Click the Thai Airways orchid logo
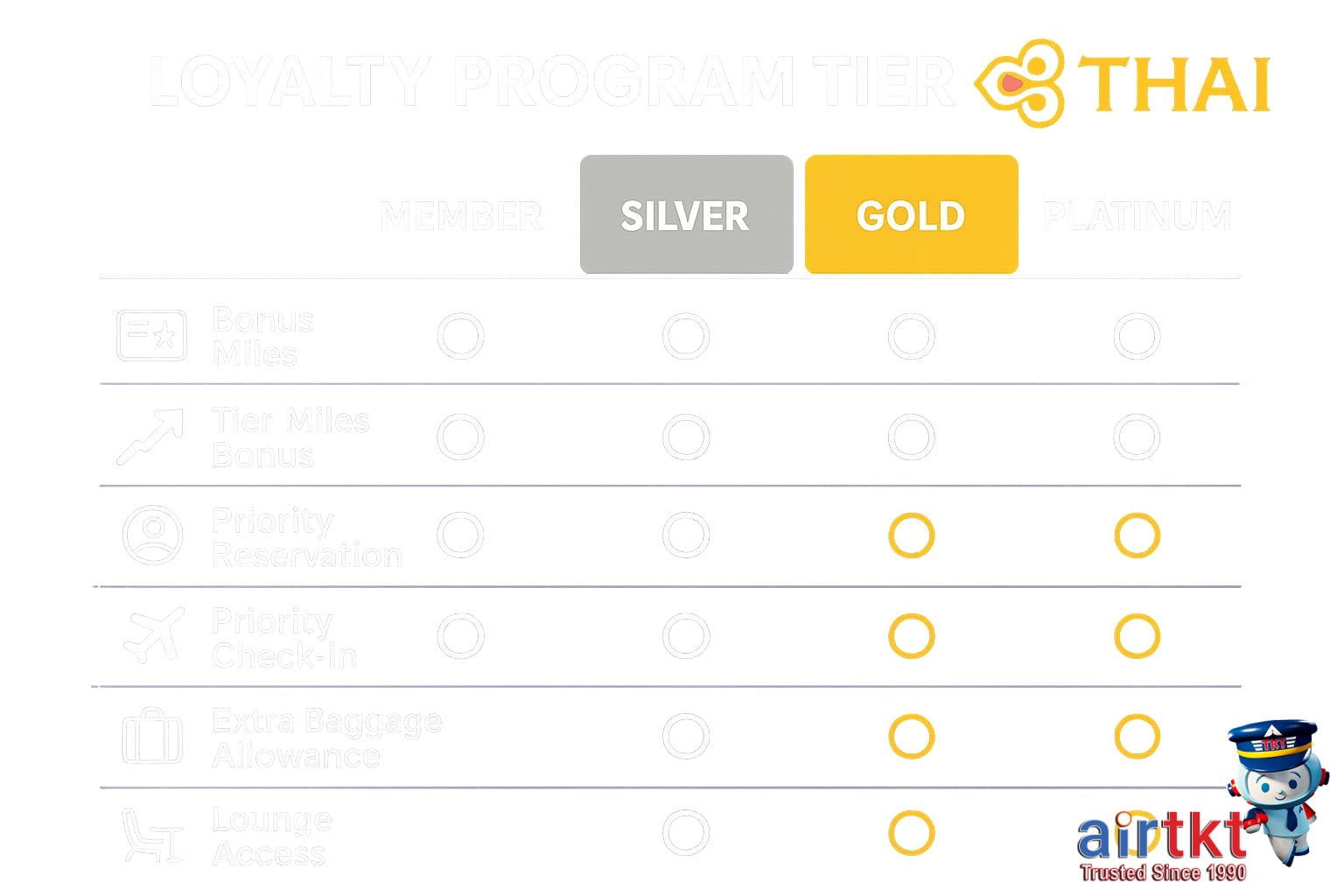This screenshot has width=1344, height=896. point(1021,83)
